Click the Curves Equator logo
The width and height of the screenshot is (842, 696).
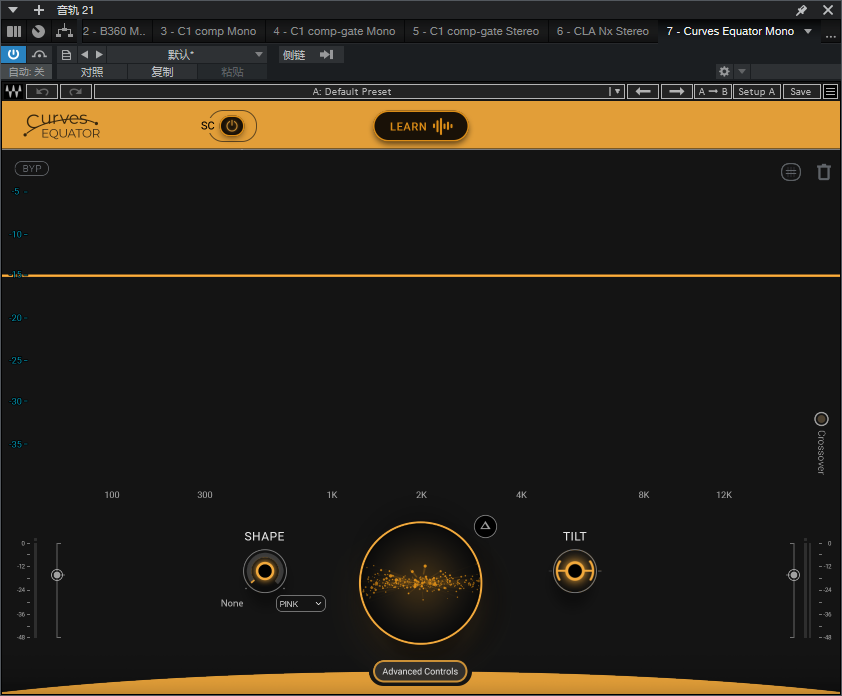pos(62,126)
